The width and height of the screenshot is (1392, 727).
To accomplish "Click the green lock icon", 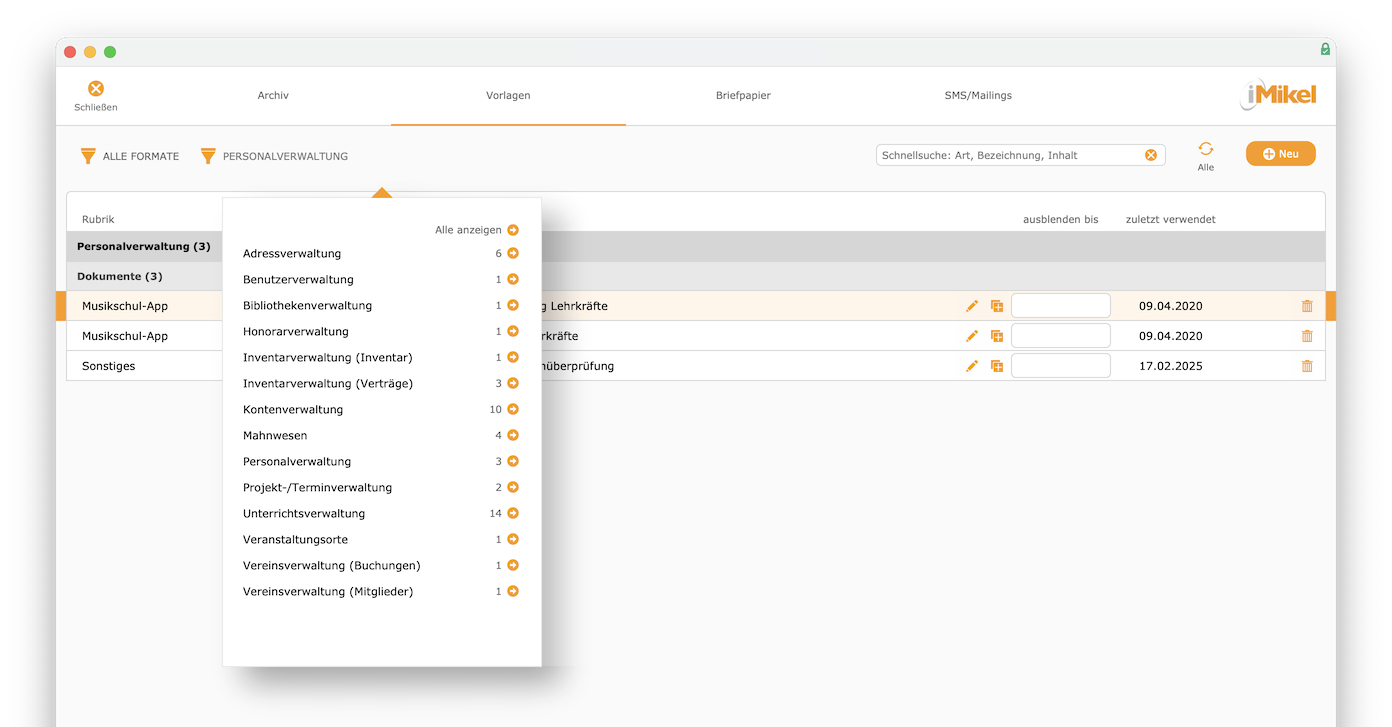I will tap(1325, 49).
